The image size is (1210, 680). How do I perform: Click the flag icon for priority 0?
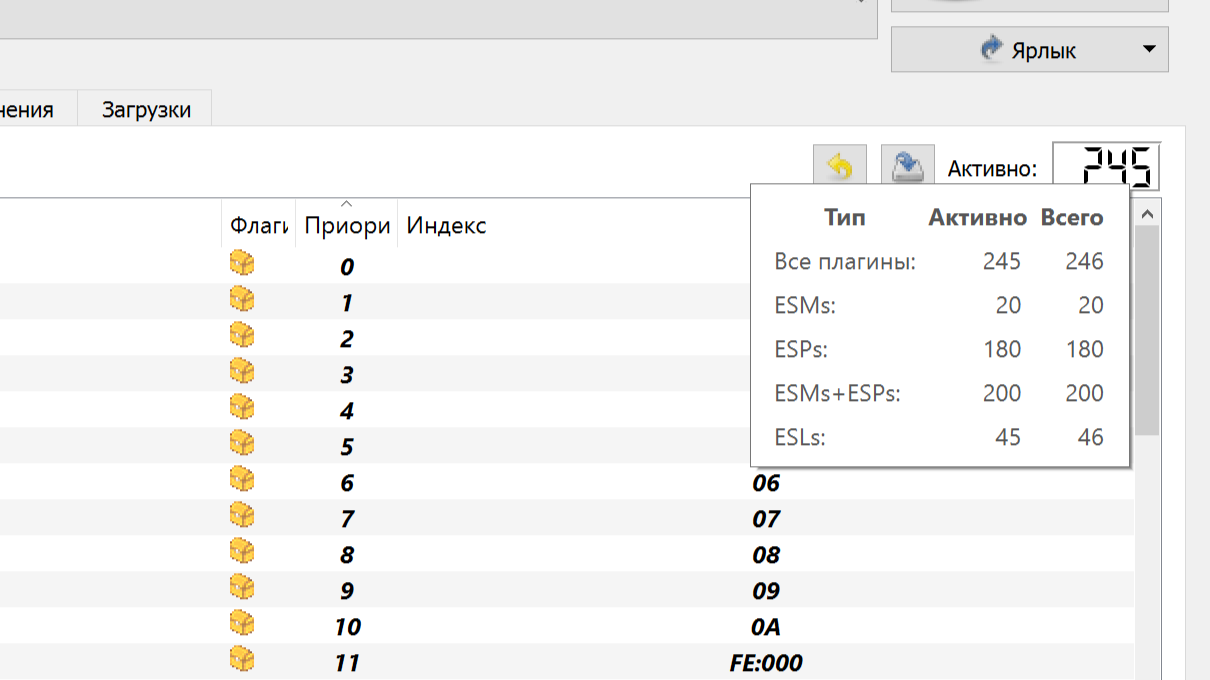pos(241,264)
